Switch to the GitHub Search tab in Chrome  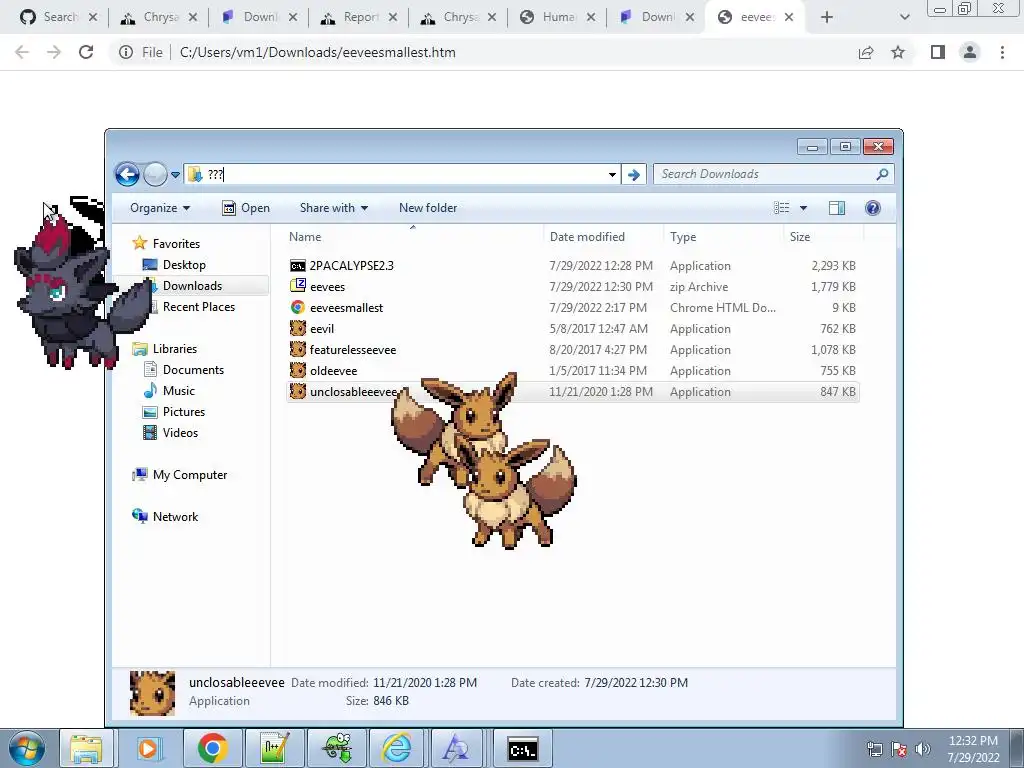(59, 17)
